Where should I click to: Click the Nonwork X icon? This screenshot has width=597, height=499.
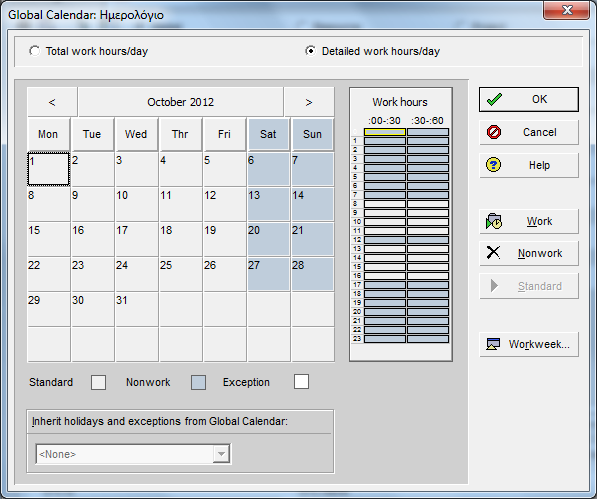pyautogui.click(x=493, y=252)
